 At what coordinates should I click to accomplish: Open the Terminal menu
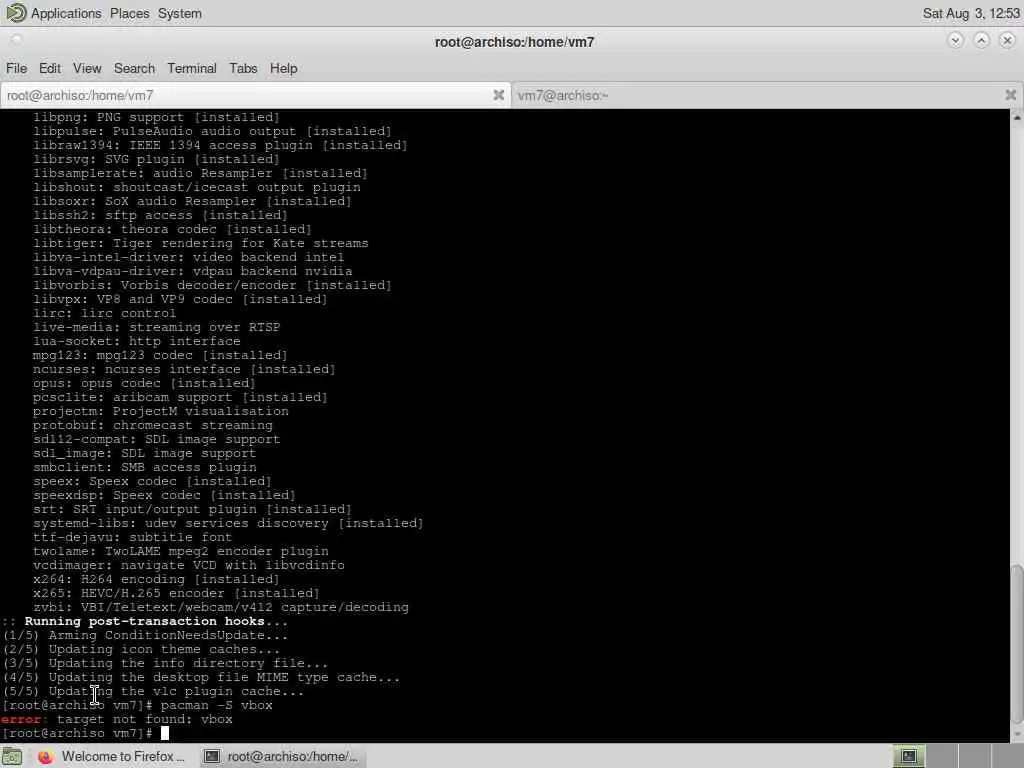tap(191, 68)
